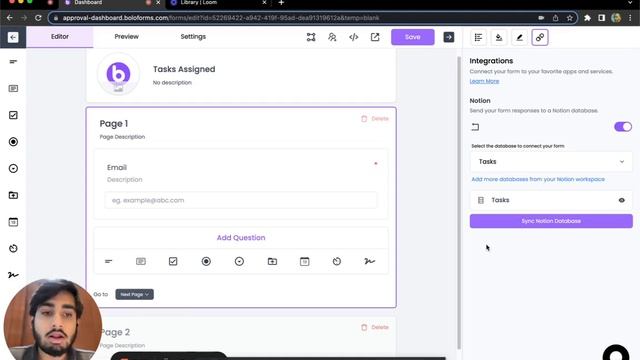Delete Page 2

pos(375,327)
